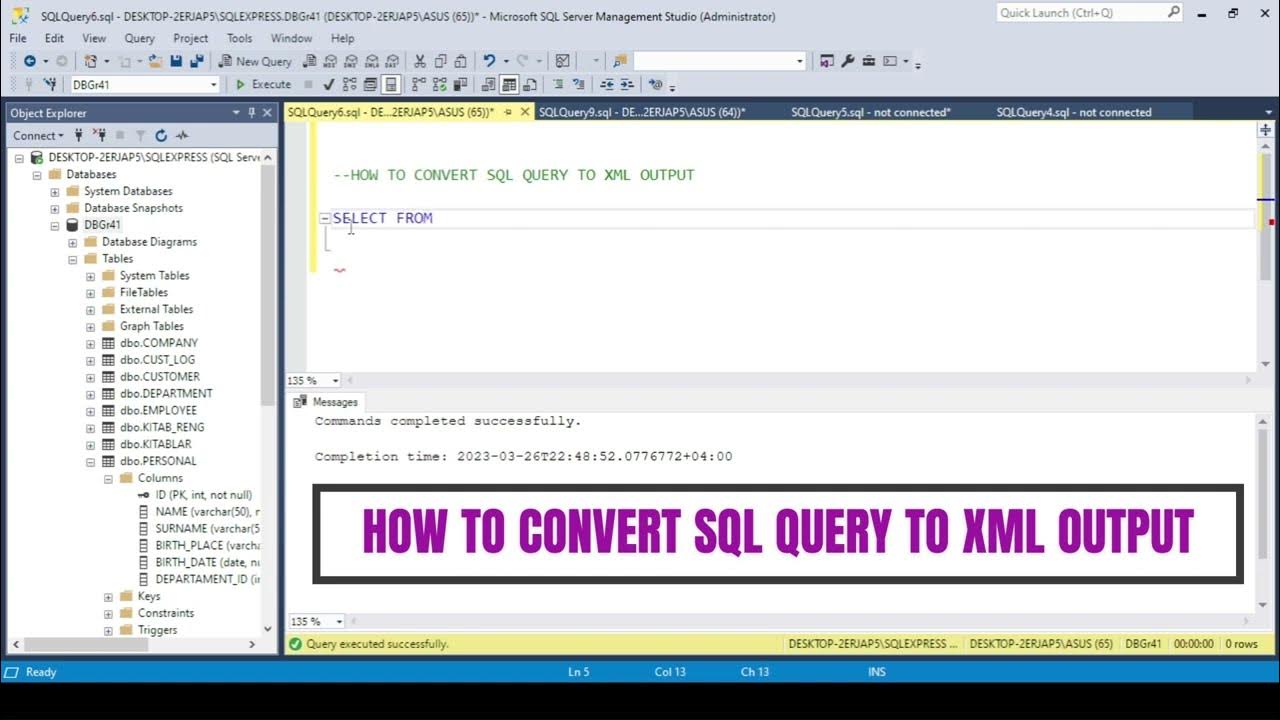Click Refresh icon in Object Explorer
The width and height of the screenshot is (1280, 720).
tap(161, 135)
